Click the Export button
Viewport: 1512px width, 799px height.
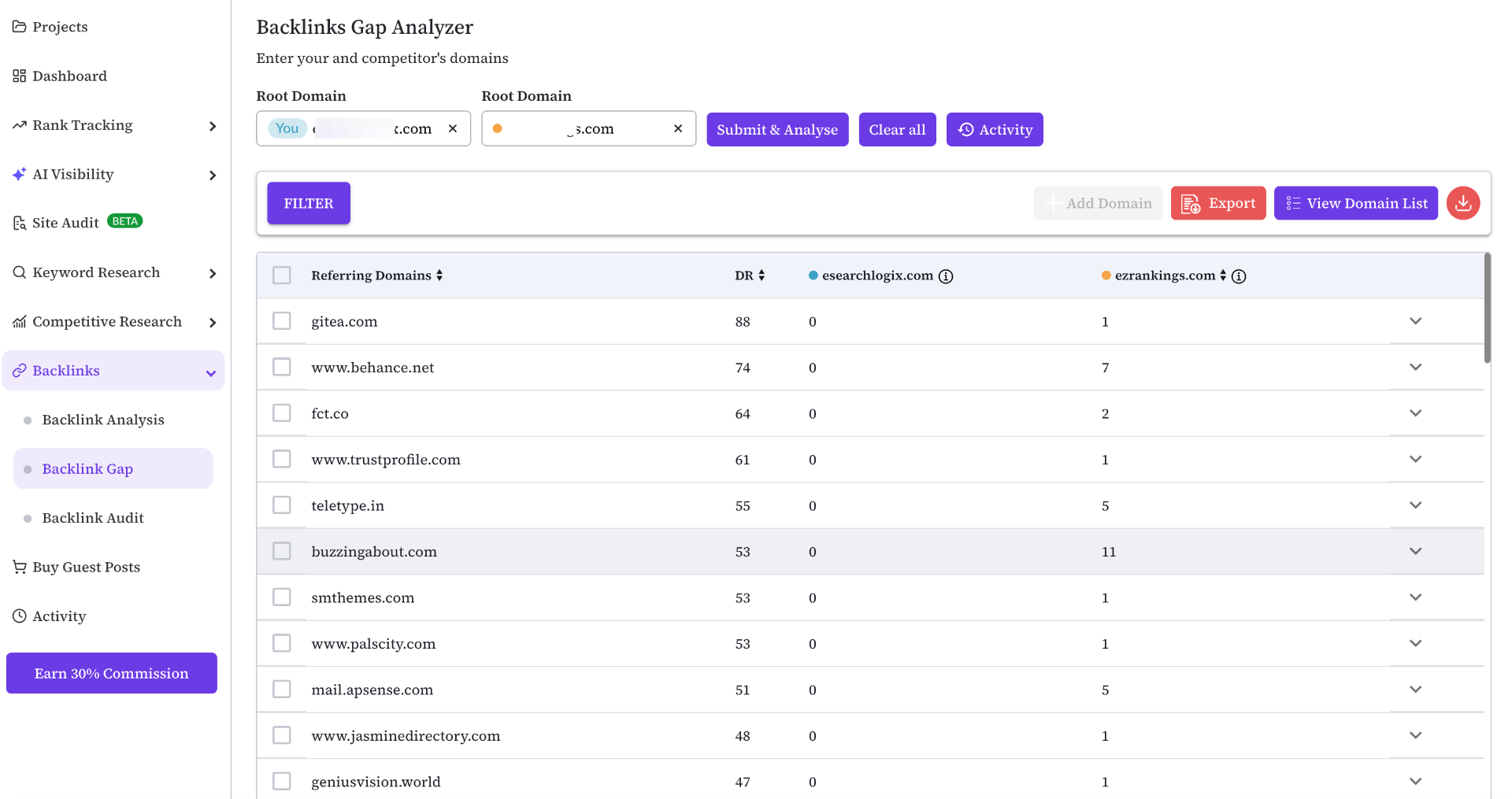pos(1218,203)
